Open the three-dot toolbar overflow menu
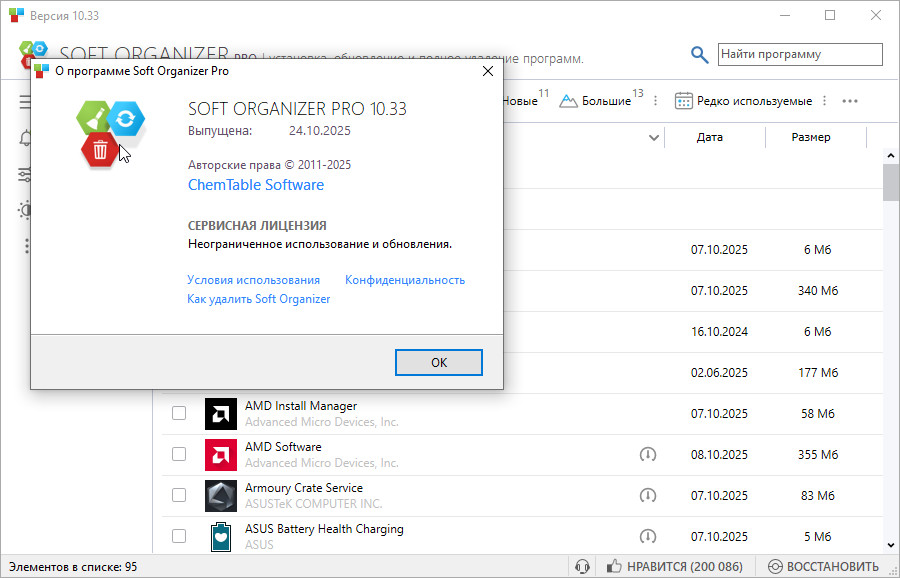This screenshot has width=900, height=578. [850, 101]
